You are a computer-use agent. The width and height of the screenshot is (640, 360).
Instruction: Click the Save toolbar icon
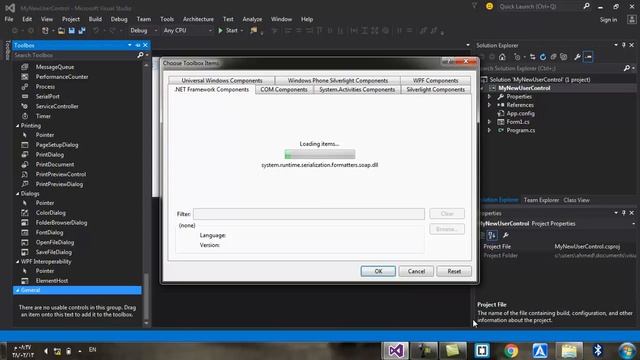71,31
